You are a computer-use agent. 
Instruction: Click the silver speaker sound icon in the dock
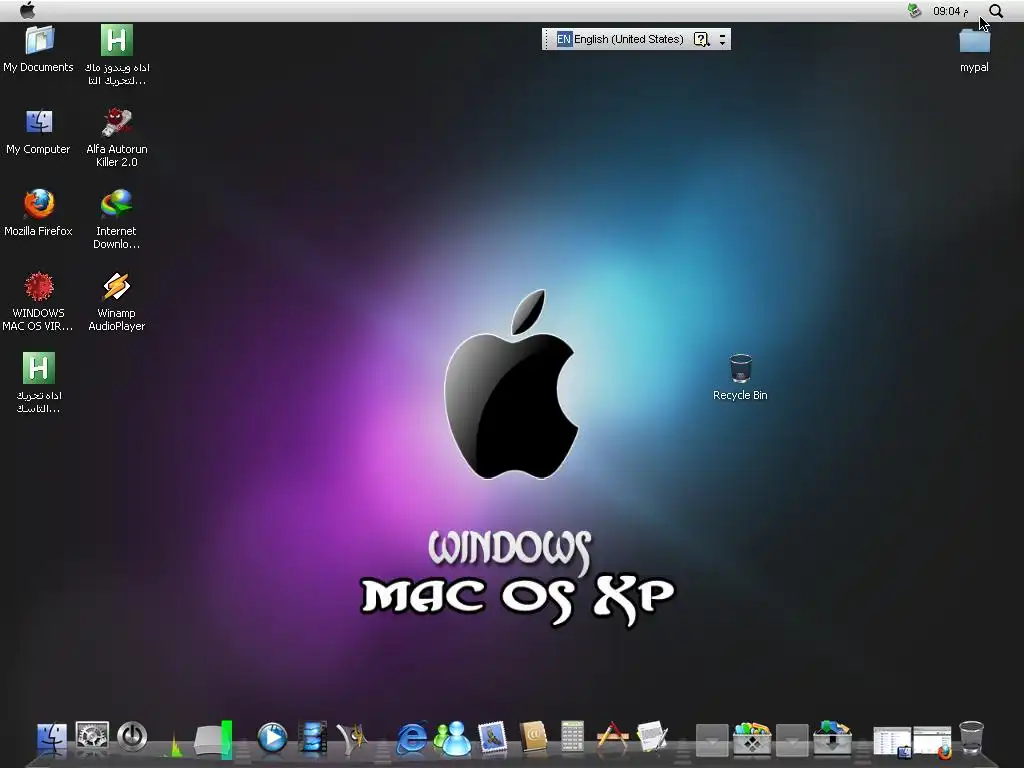tap(351, 739)
